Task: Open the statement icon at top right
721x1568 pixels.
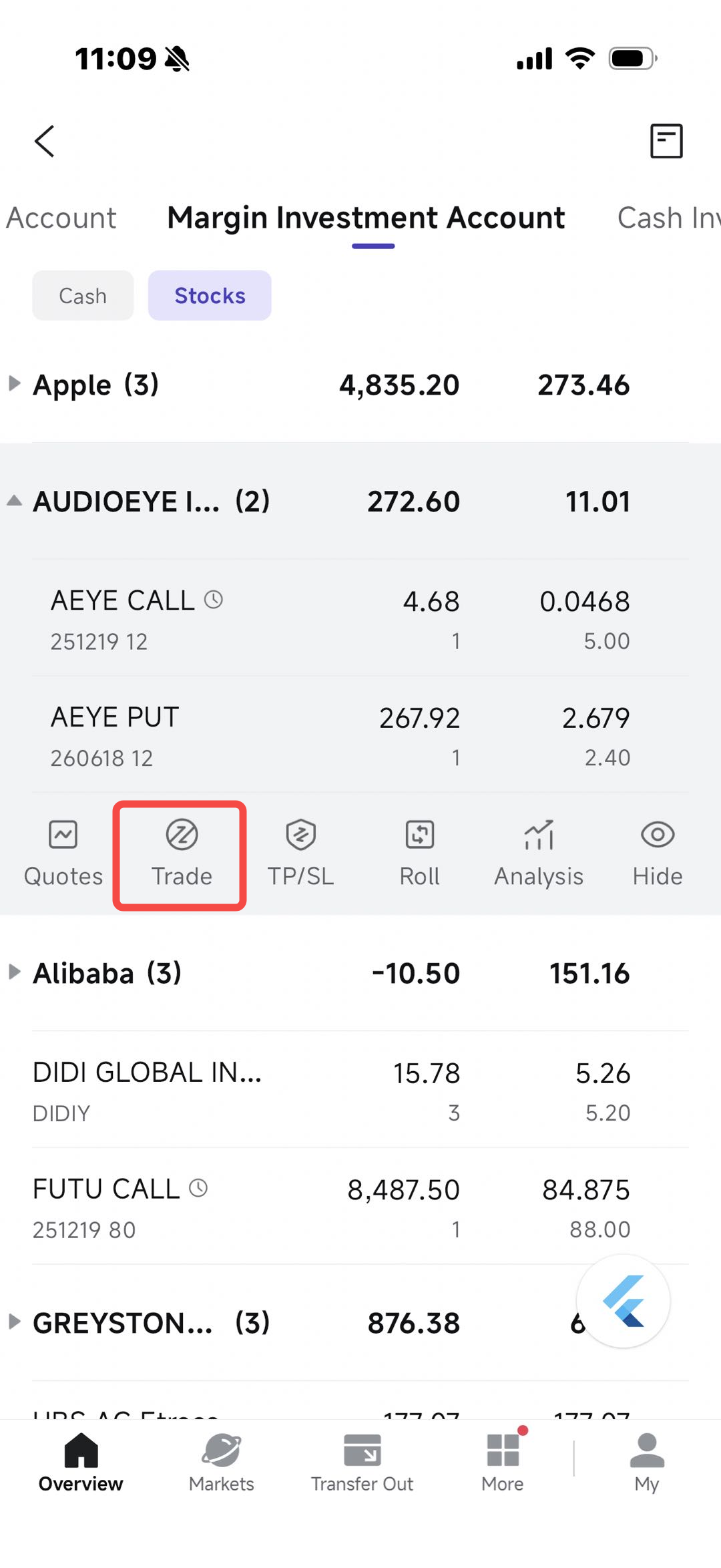Action: (x=666, y=141)
